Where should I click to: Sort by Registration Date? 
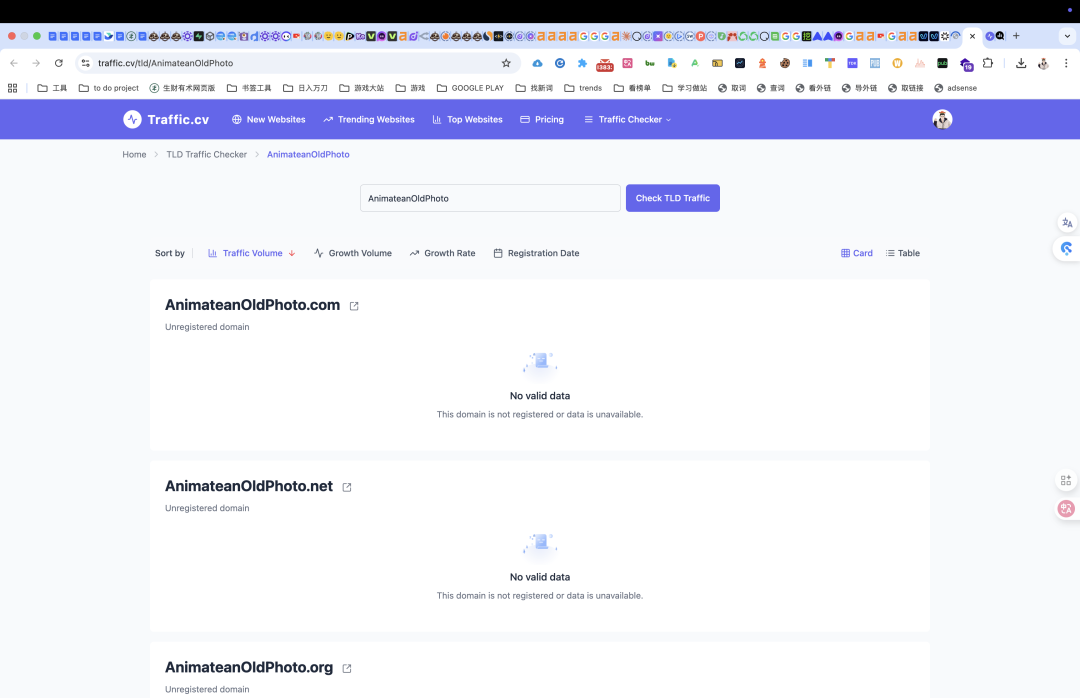537,253
